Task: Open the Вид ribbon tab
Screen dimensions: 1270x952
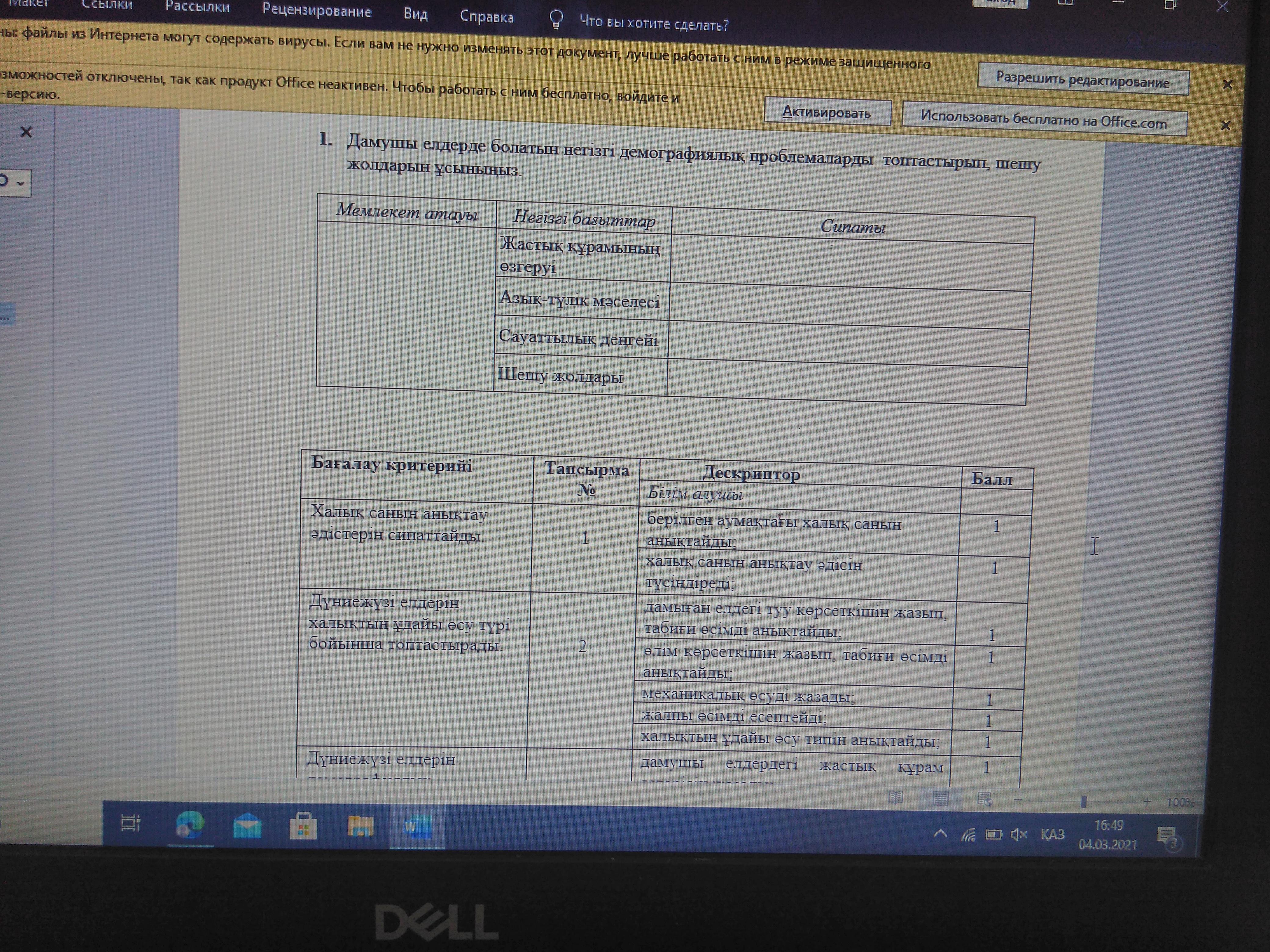Action: (415, 14)
